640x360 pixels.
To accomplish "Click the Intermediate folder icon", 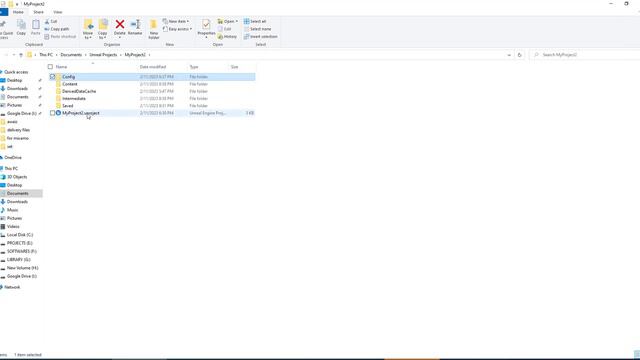I will (x=58, y=98).
